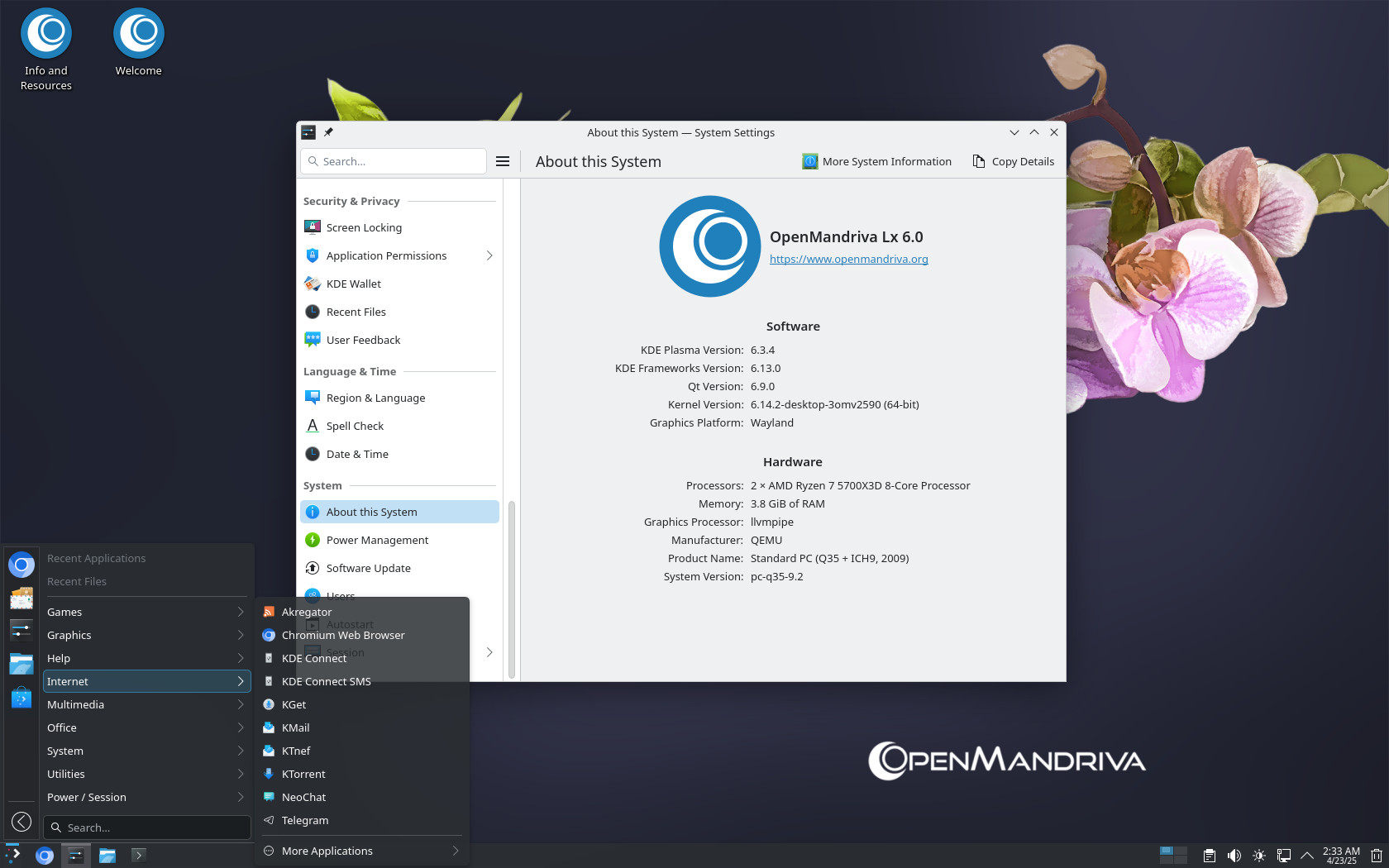1389x868 pixels.
Task: Open the brightness tray icon
Action: click(1259, 856)
